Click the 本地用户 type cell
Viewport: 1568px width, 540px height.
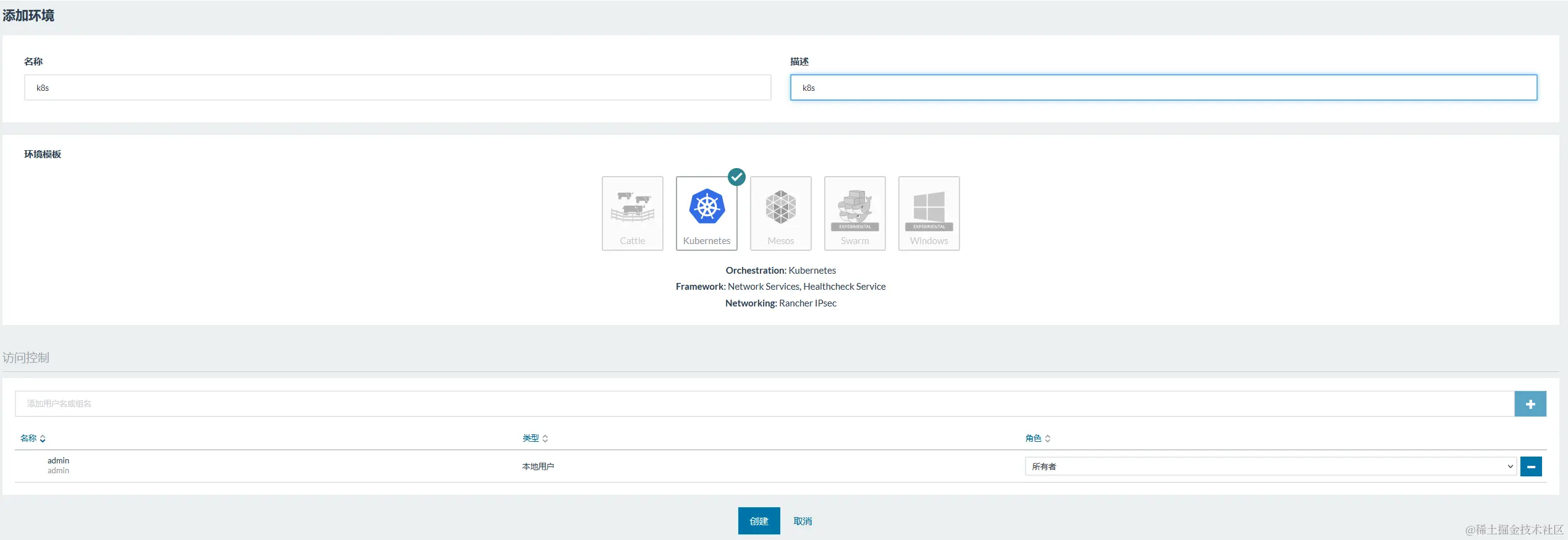[x=538, y=466]
